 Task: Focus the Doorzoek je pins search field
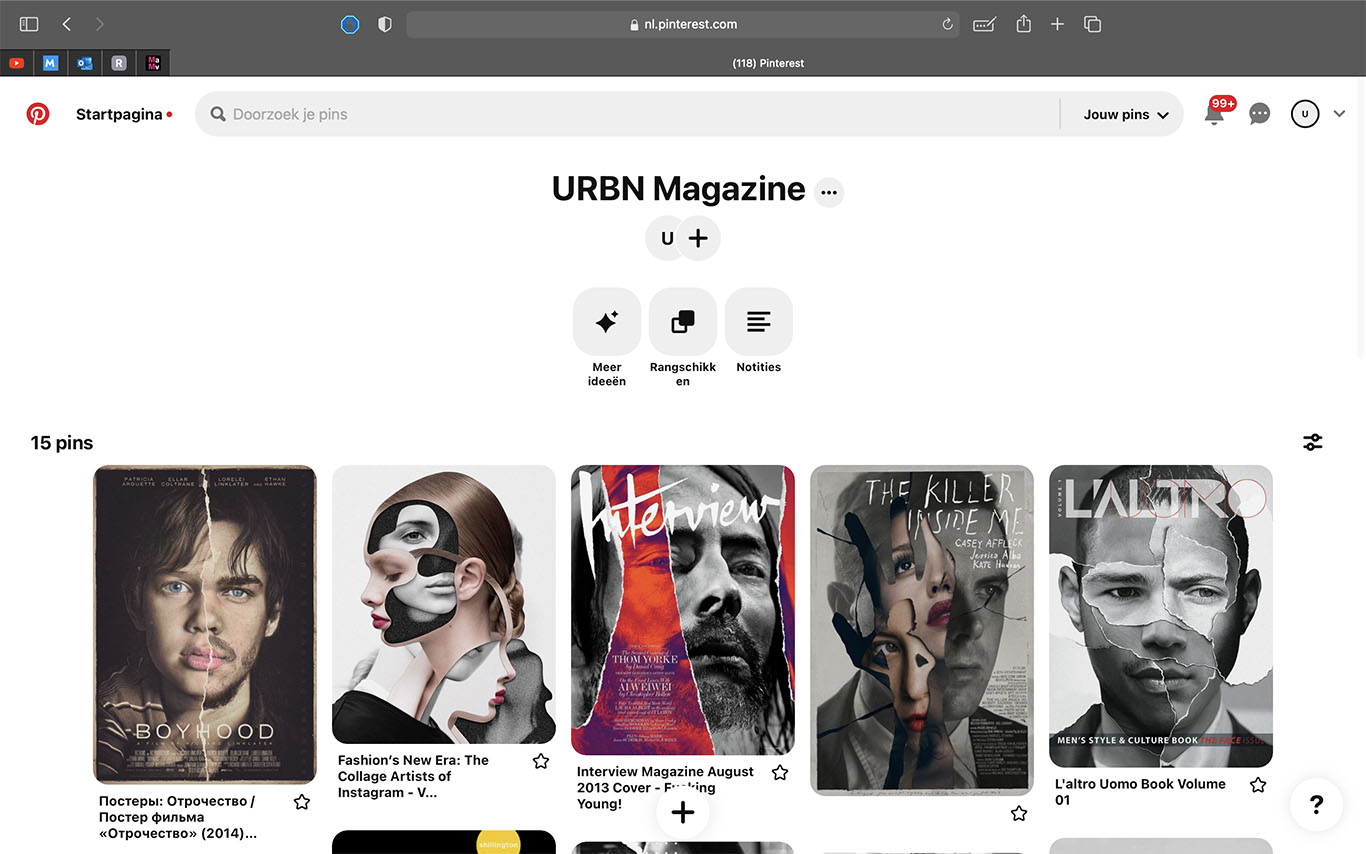630,114
